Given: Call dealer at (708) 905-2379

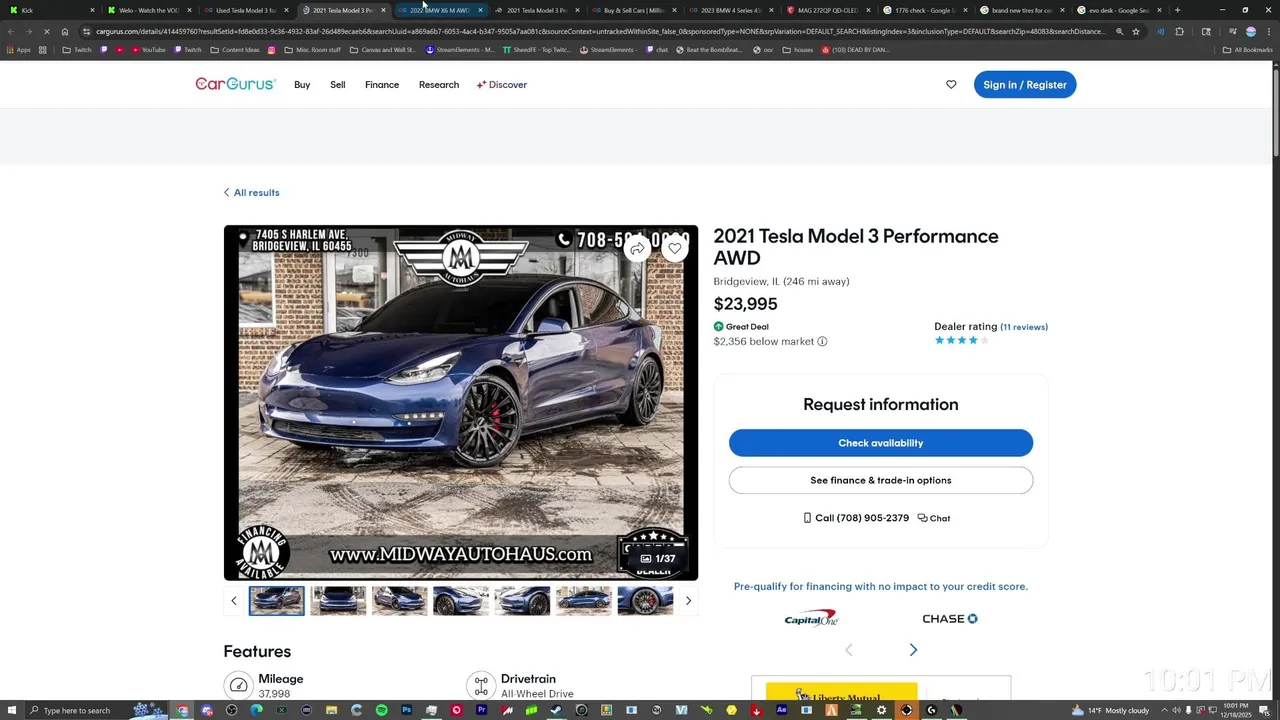Looking at the screenshot, I should [856, 518].
